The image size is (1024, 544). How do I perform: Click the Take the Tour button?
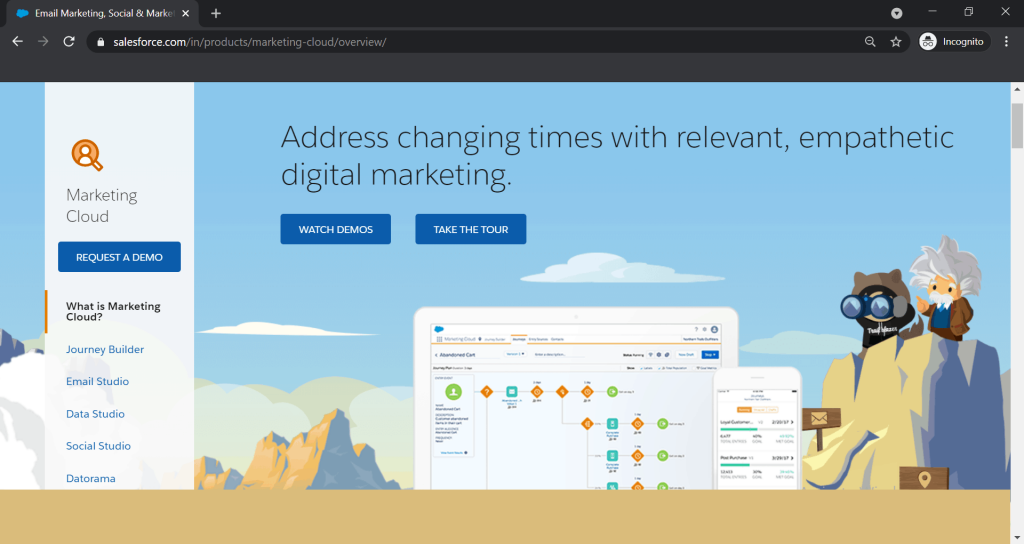click(x=471, y=229)
